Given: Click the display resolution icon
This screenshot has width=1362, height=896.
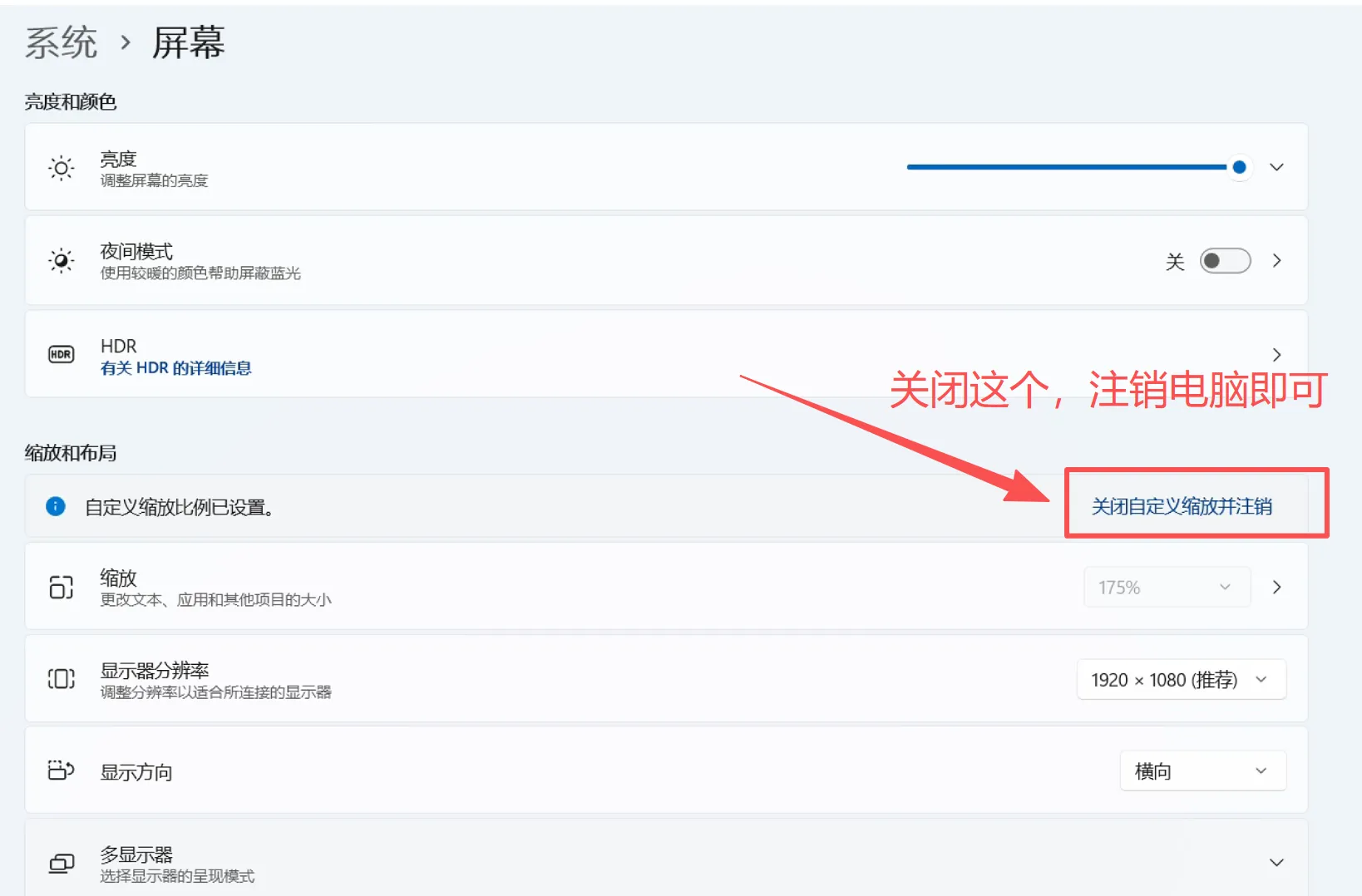Looking at the screenshot, I should pyautogui.click(x=61, y=679).
